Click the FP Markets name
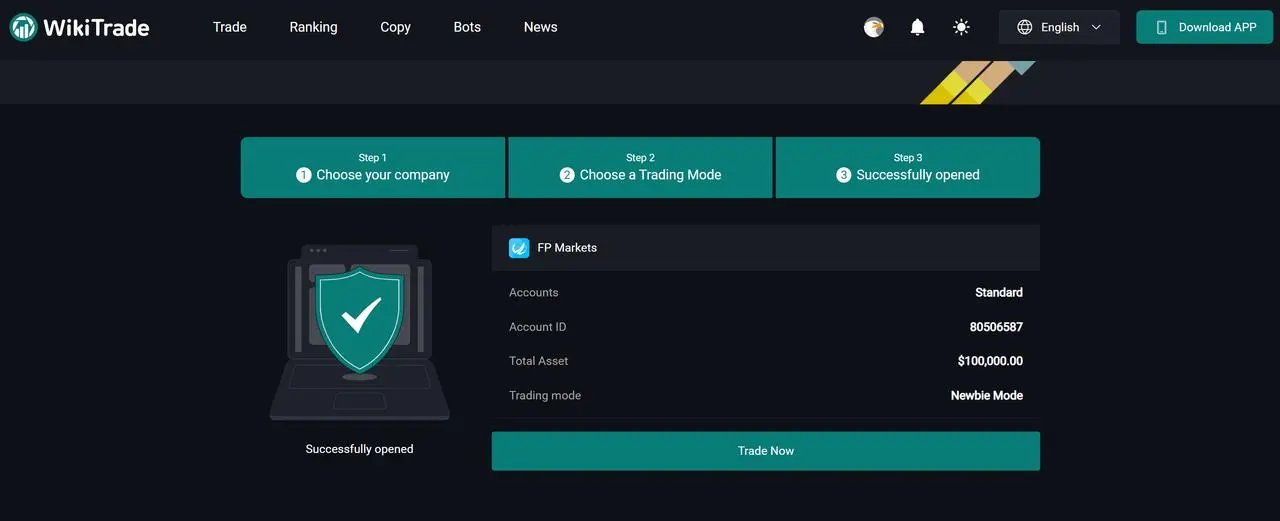1280x521 pixels. click(567, 248)
